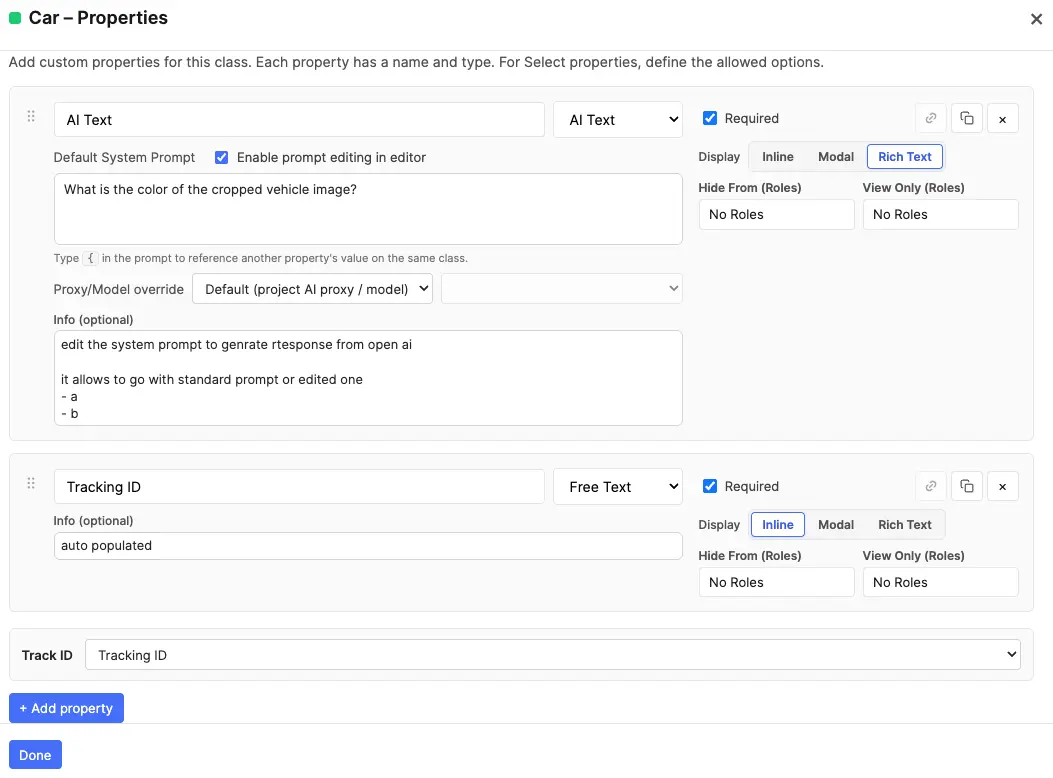
Task: Click link icon on Tracking ID property
Action: (x=931, y=487)
